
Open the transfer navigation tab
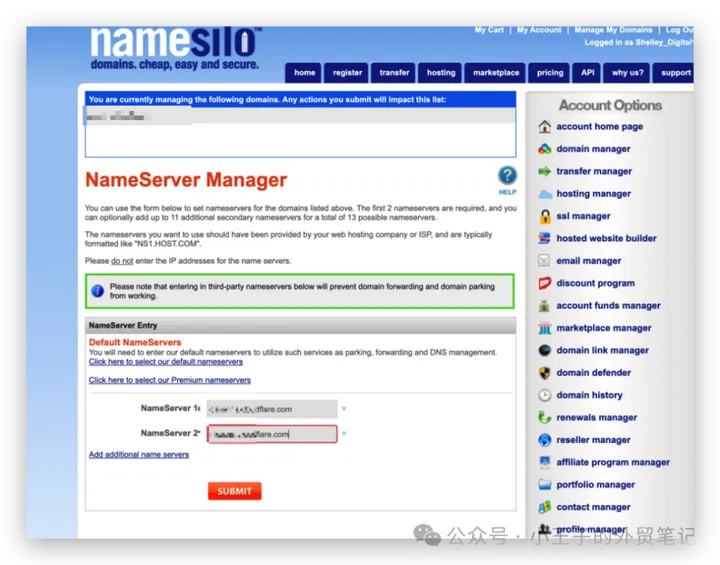pyautogui.click(x=394, y=73)
